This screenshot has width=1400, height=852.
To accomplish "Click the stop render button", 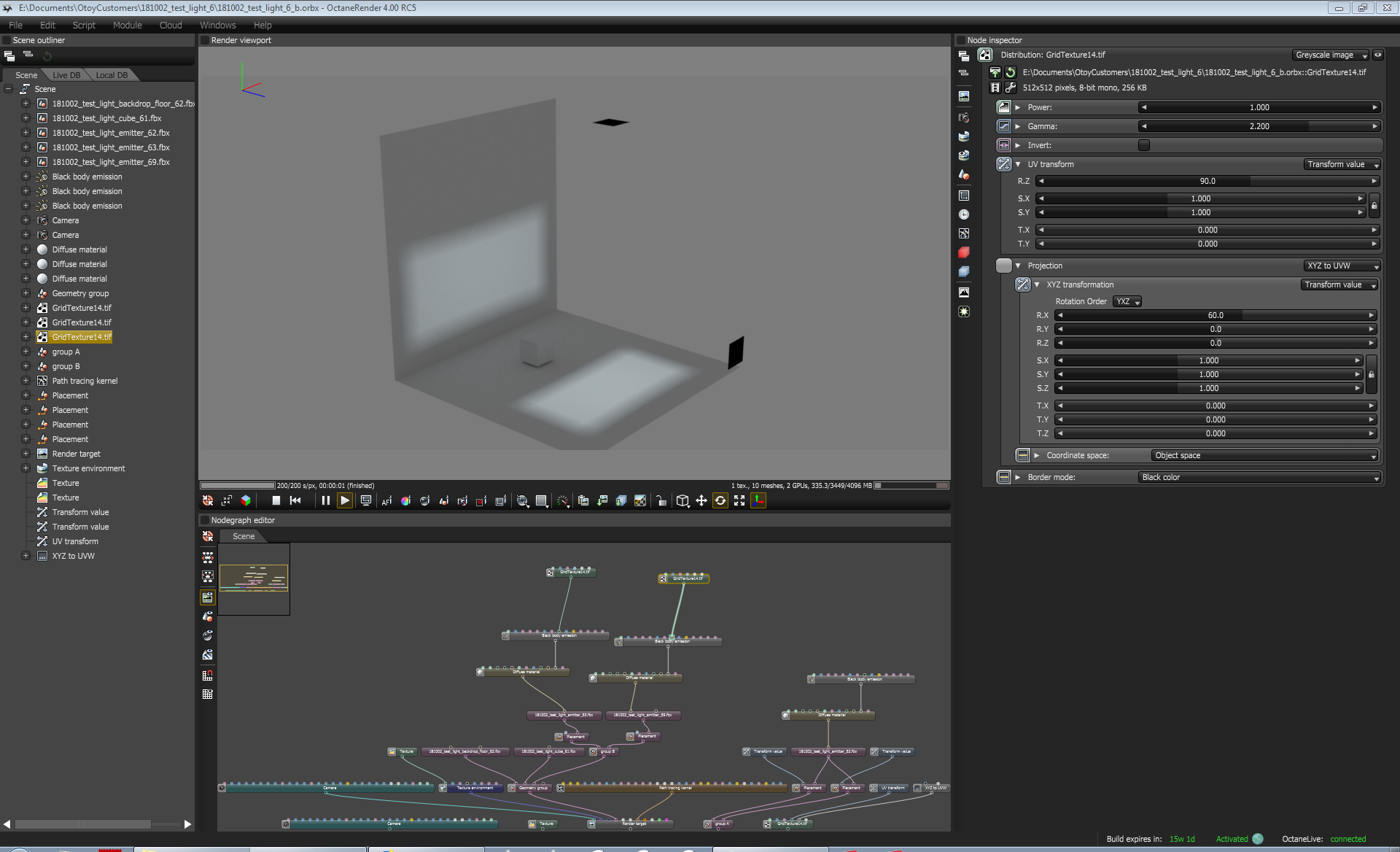I will 276,500.
